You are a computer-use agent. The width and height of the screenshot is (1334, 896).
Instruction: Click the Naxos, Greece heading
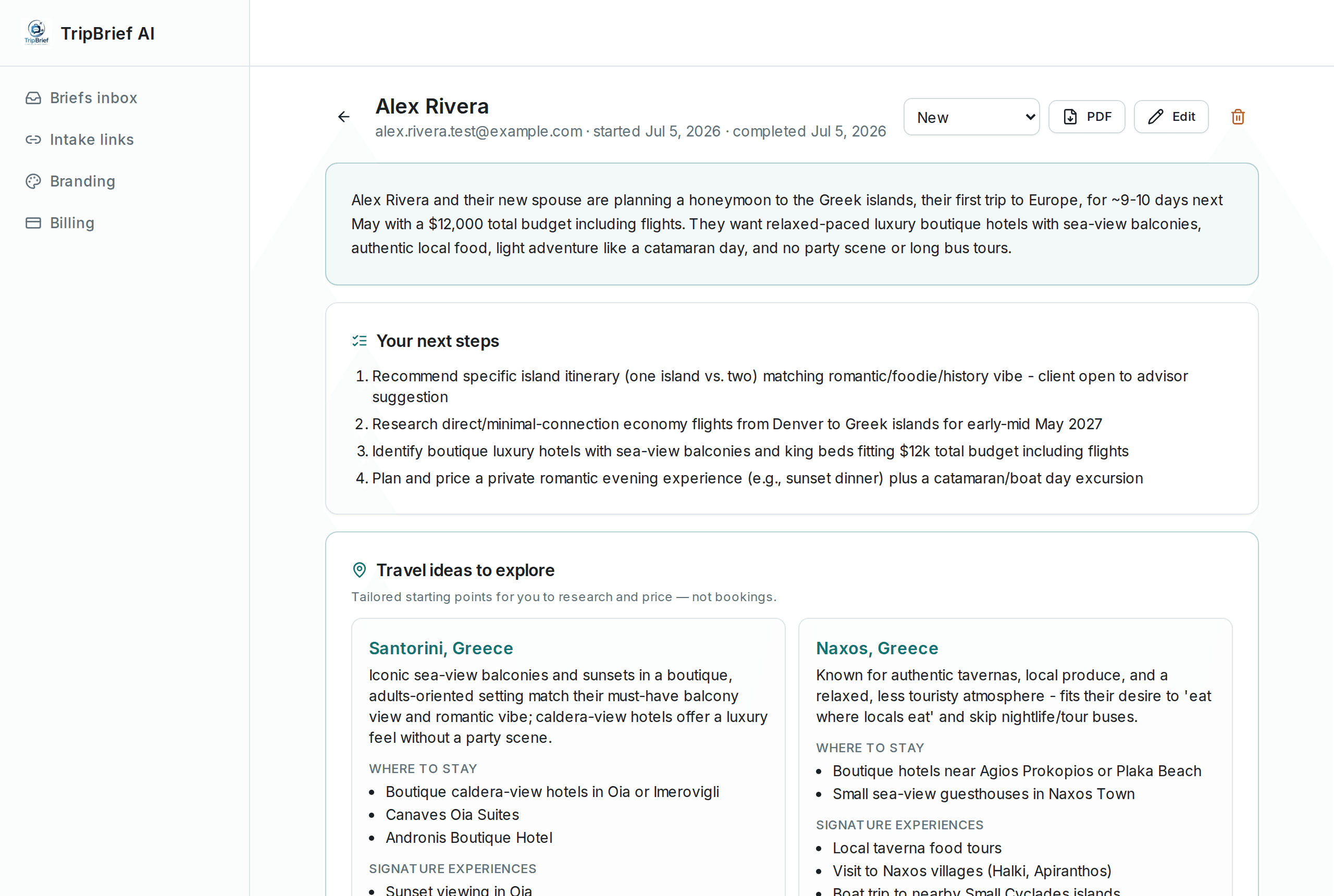(x=877, y=648)
